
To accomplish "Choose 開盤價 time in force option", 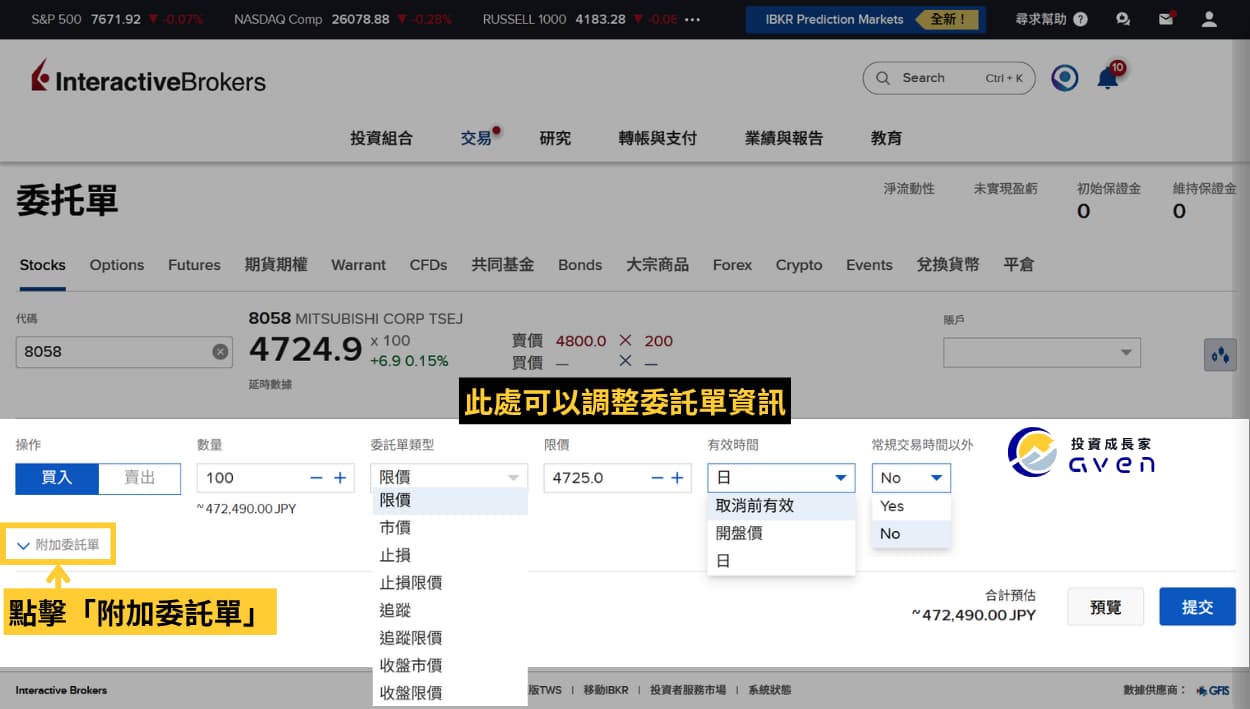I will [x=781, y=534].
